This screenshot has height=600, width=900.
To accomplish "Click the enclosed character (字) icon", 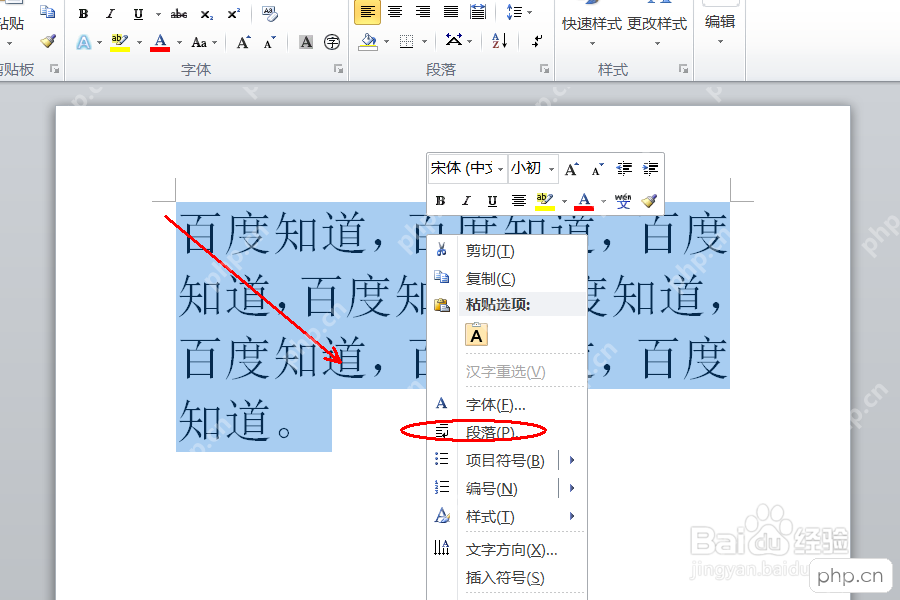I will 332,42.
